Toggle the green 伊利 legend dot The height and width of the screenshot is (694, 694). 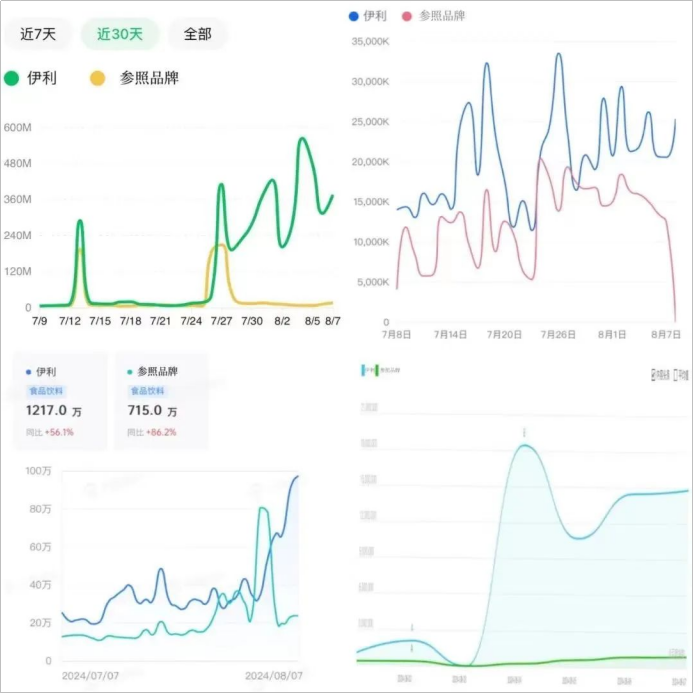point(12,78)
